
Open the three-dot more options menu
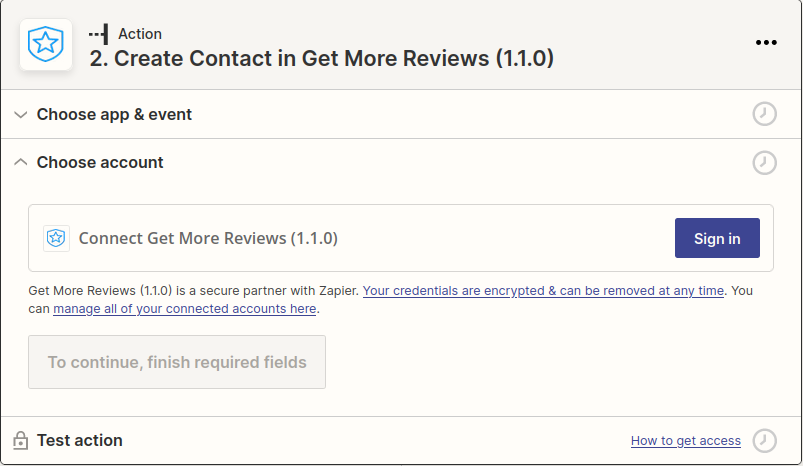(766, 42)
